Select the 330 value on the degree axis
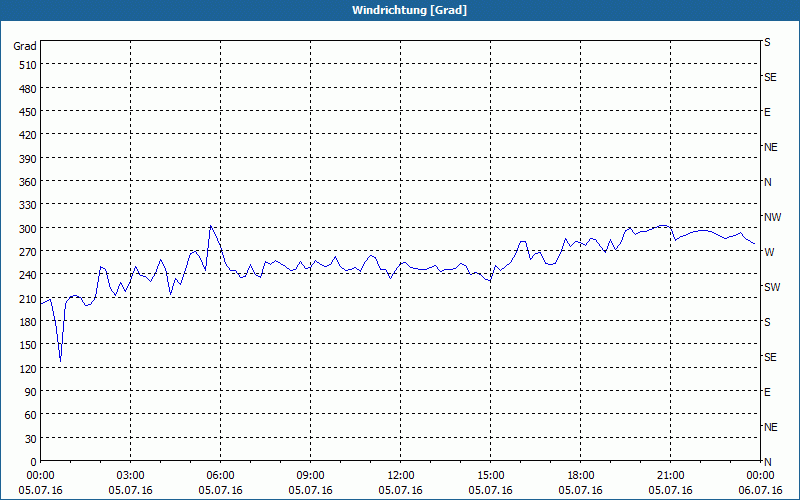Screen dimensions: 800x500 29,205
